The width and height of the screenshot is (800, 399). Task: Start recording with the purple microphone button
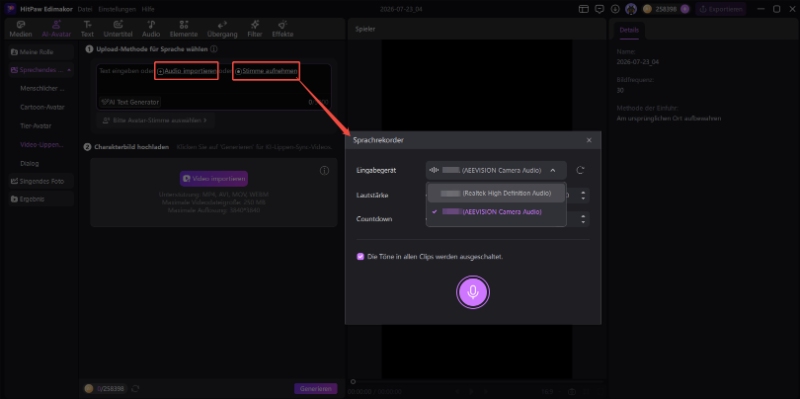(x=472, y=292)
